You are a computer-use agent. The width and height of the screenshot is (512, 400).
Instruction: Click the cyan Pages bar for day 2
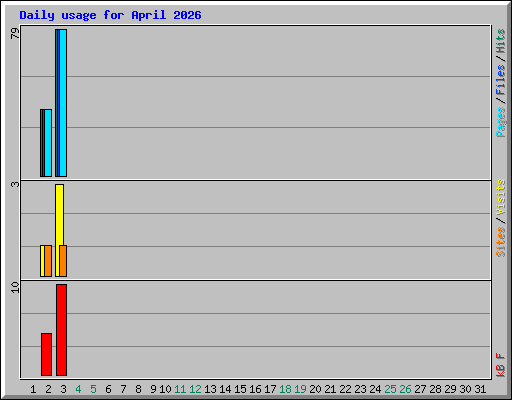click(x=48, y=143)
